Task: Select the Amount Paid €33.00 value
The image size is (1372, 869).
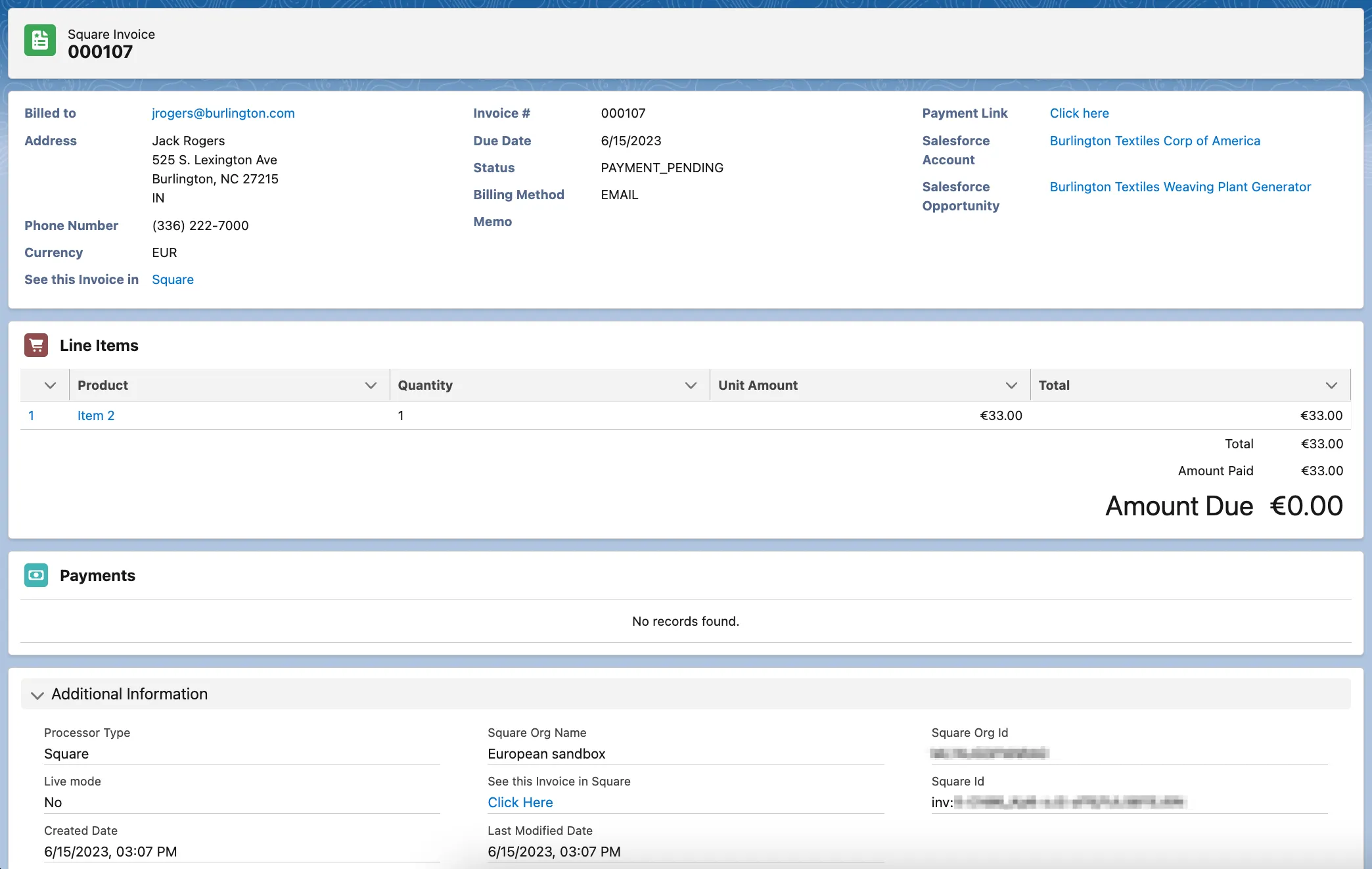Action: pyautogui.click(x=1322, y=471)
